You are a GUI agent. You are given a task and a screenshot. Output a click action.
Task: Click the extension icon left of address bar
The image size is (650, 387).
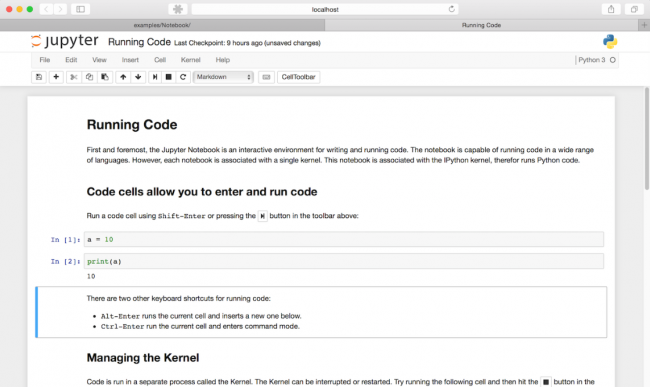pos(178,9)
